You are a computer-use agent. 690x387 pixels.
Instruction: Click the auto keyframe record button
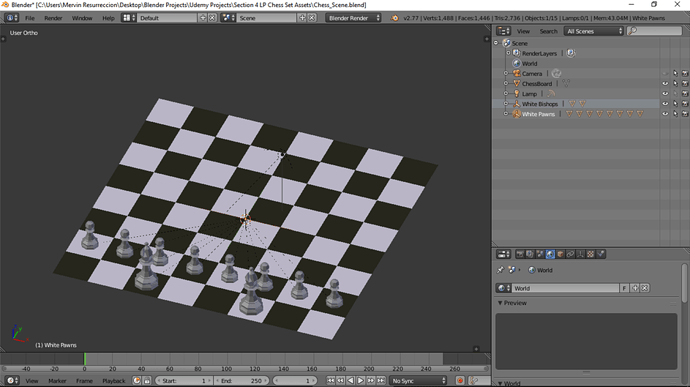460,380
